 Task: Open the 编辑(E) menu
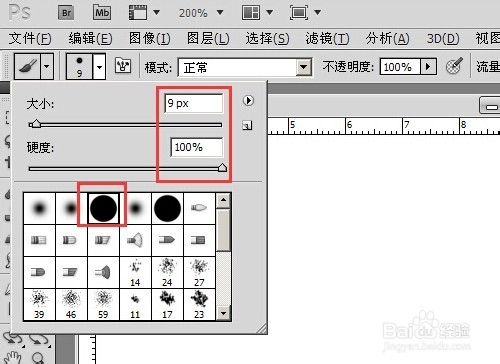point(90,38)
